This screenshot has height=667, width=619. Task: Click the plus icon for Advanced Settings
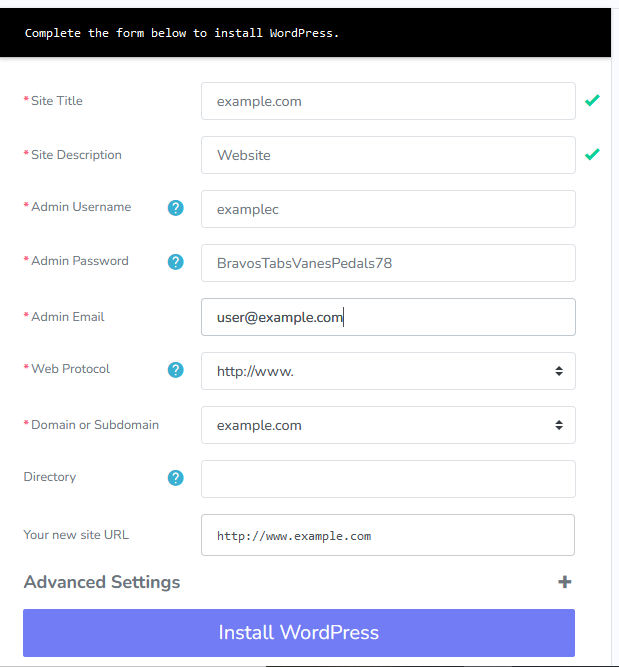564,582
